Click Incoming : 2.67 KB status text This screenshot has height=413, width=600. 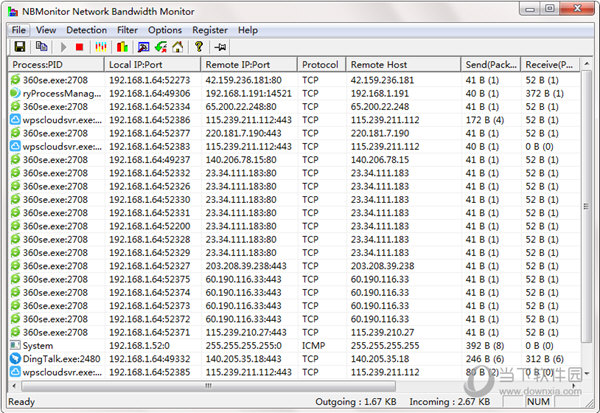[x=450, y=402]
